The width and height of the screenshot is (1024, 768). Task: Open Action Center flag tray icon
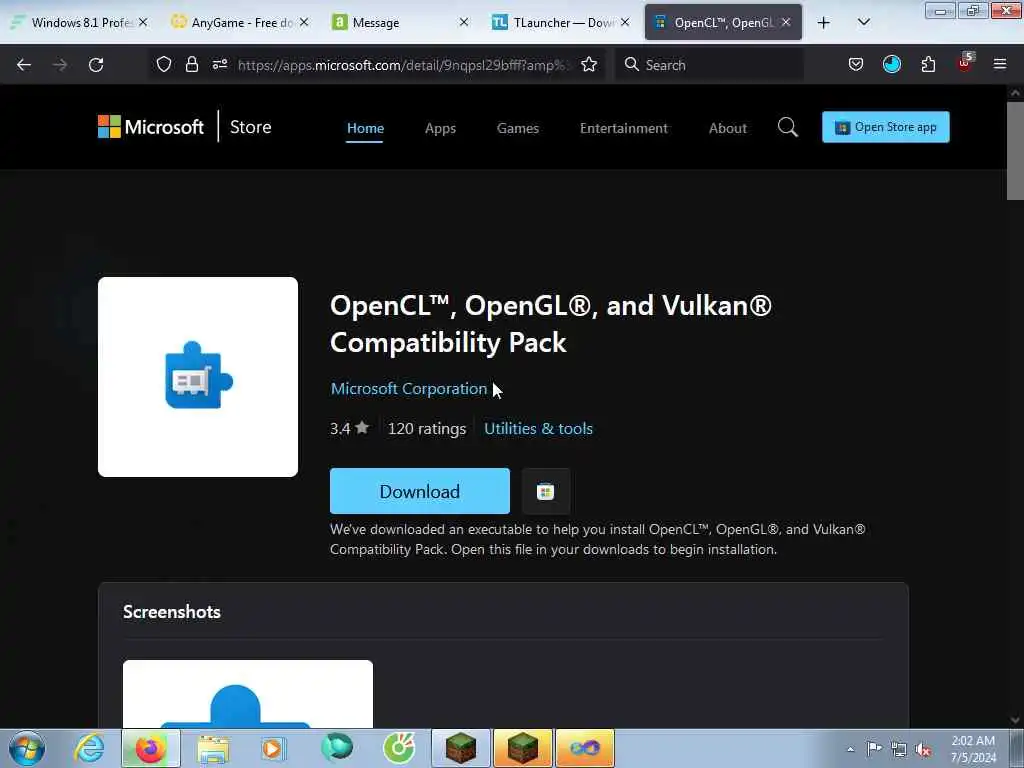pyautogui.click(x=874, y=749)
